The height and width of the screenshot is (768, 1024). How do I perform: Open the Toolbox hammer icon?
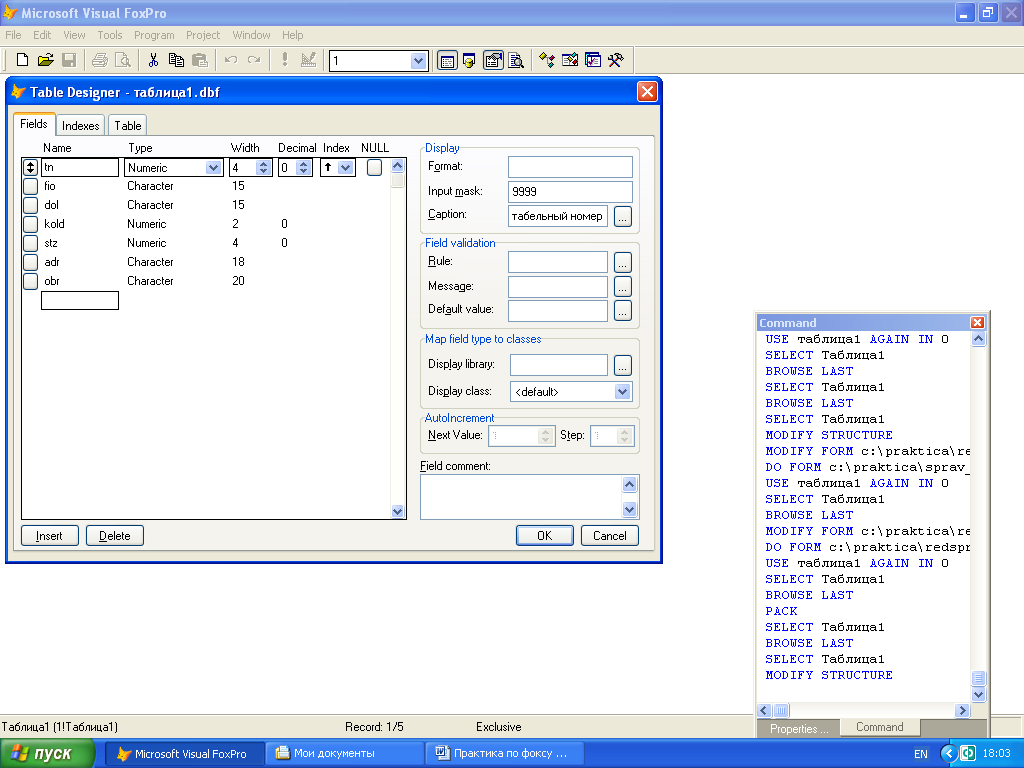[x=615, y=61]
